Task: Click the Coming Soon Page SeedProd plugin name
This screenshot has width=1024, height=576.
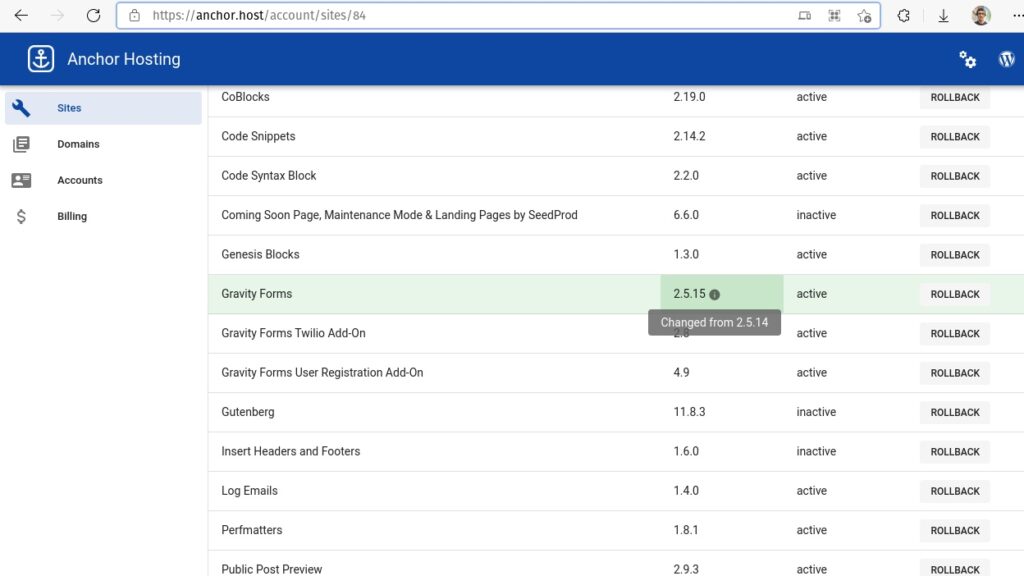Action: 399,215
